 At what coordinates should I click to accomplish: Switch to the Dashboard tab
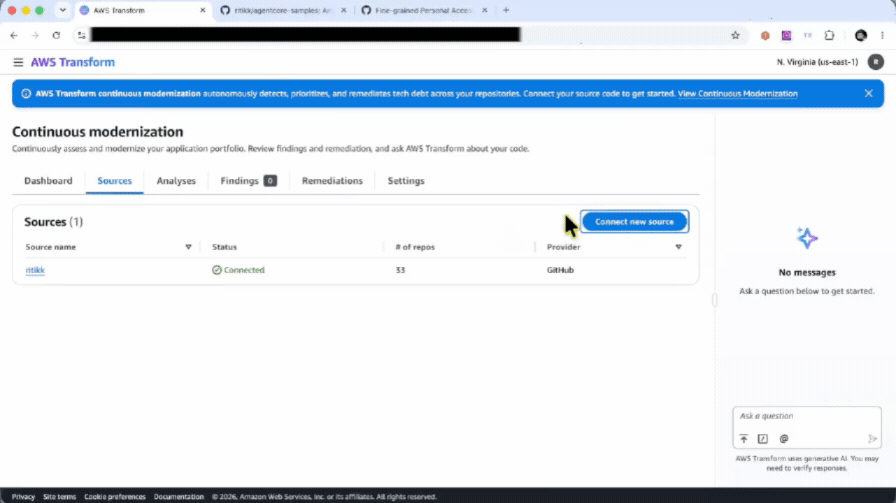coord(48,181)
